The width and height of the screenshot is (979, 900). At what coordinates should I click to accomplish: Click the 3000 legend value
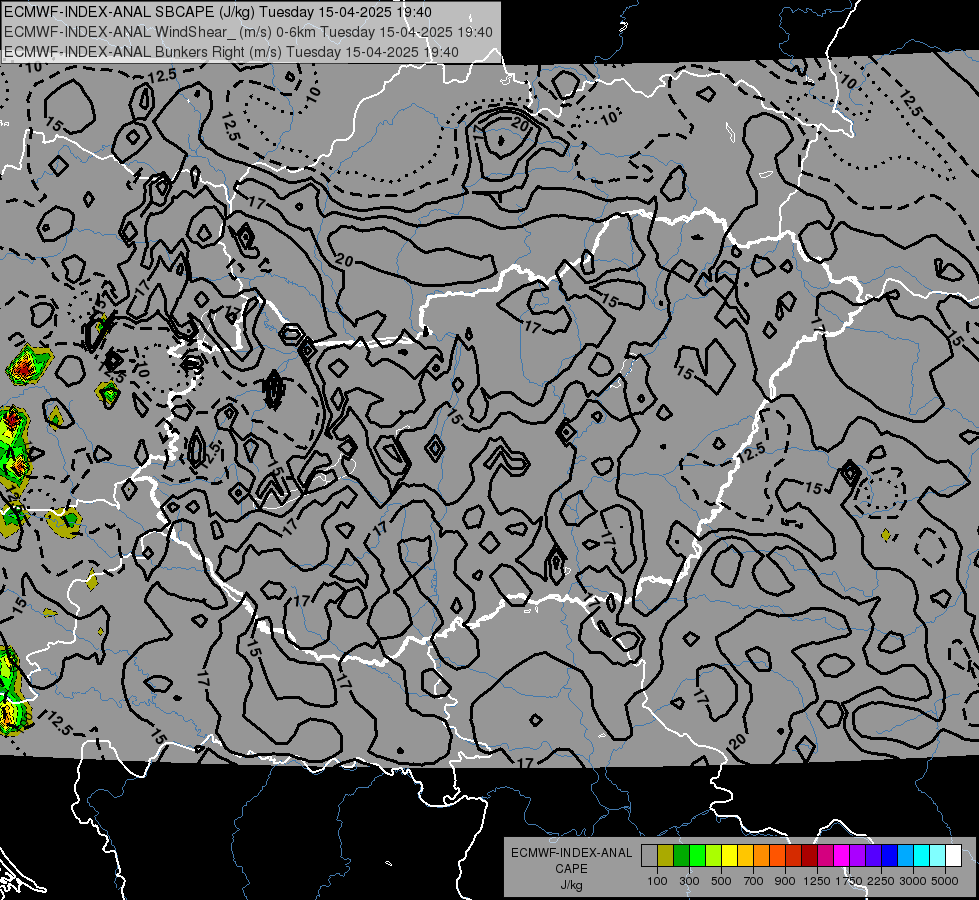click(x=913, y=881)
